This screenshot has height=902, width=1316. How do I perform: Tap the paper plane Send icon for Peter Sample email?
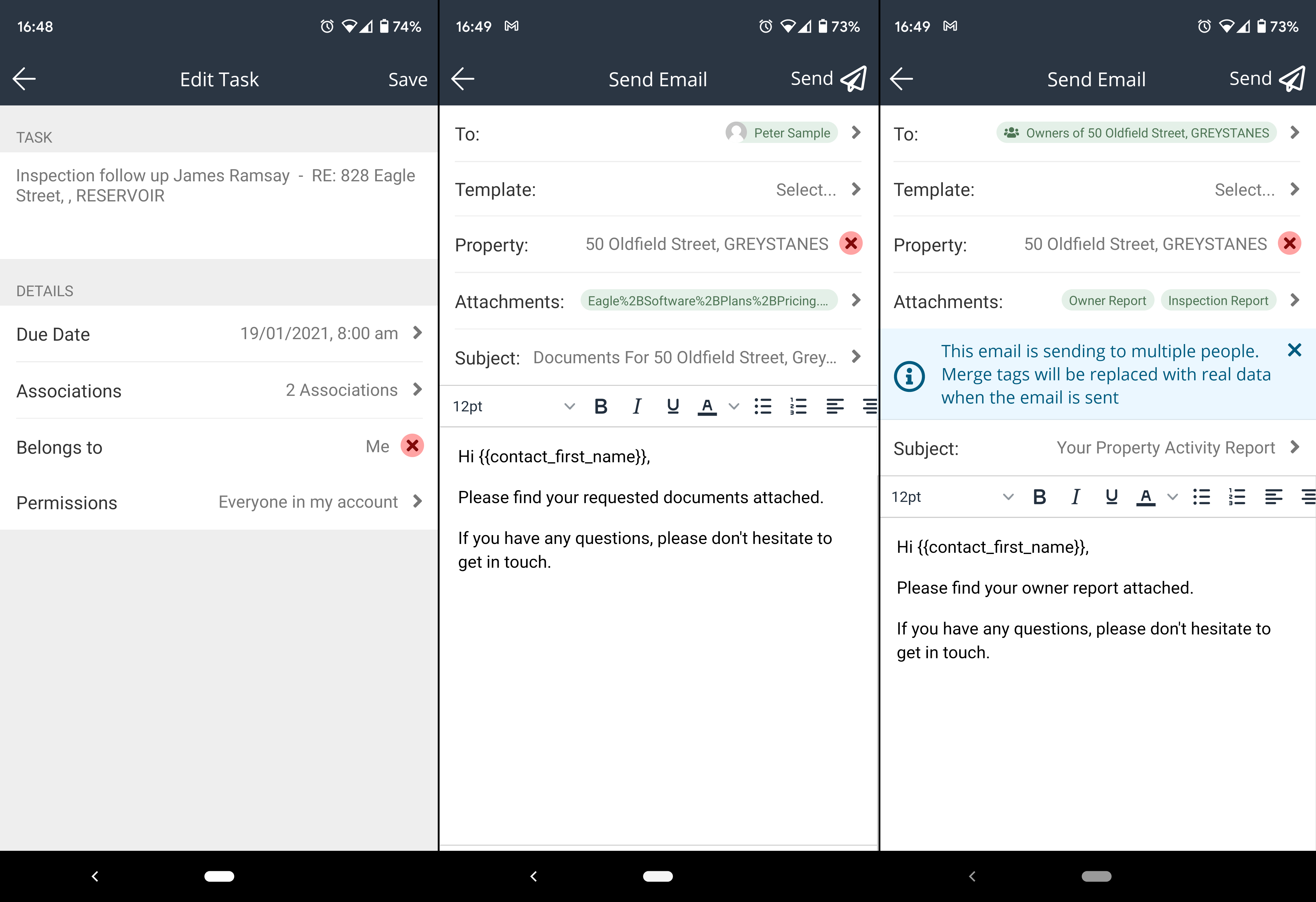click(x=853, y=79)
